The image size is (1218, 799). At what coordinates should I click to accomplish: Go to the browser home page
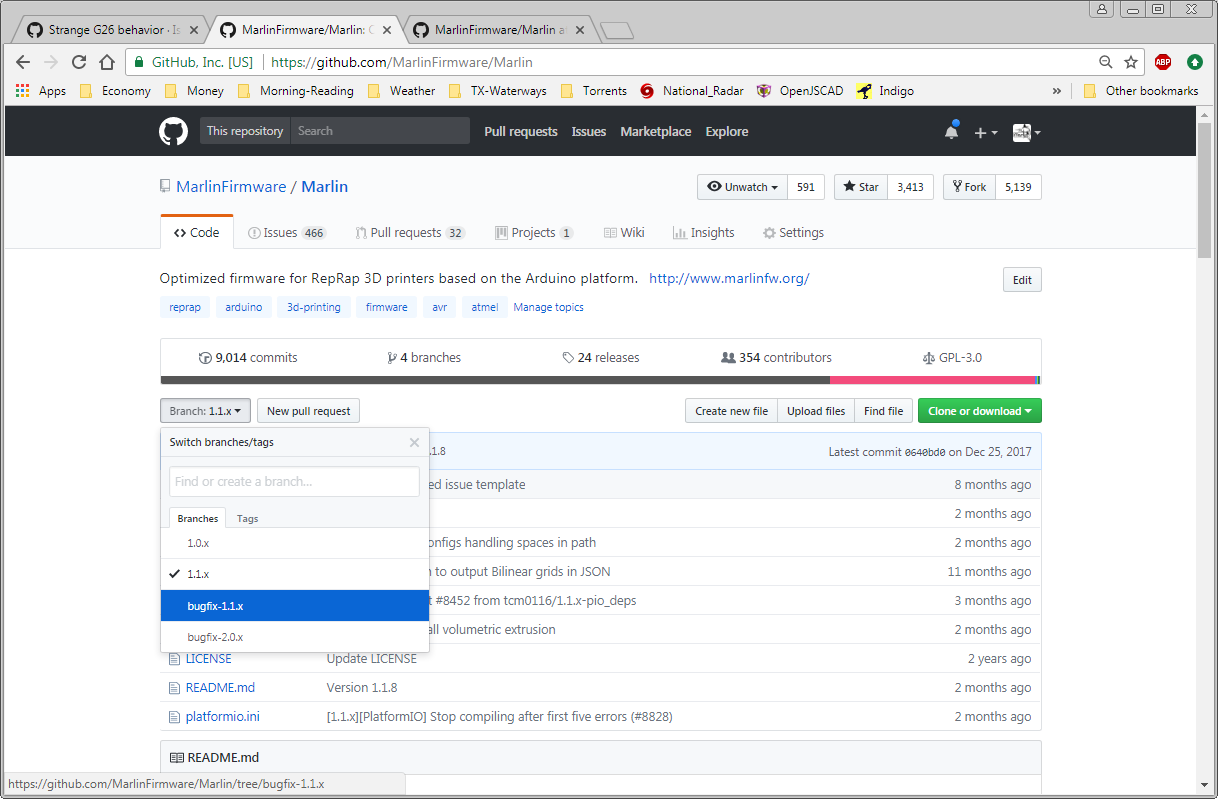click(x=106, y=62)
